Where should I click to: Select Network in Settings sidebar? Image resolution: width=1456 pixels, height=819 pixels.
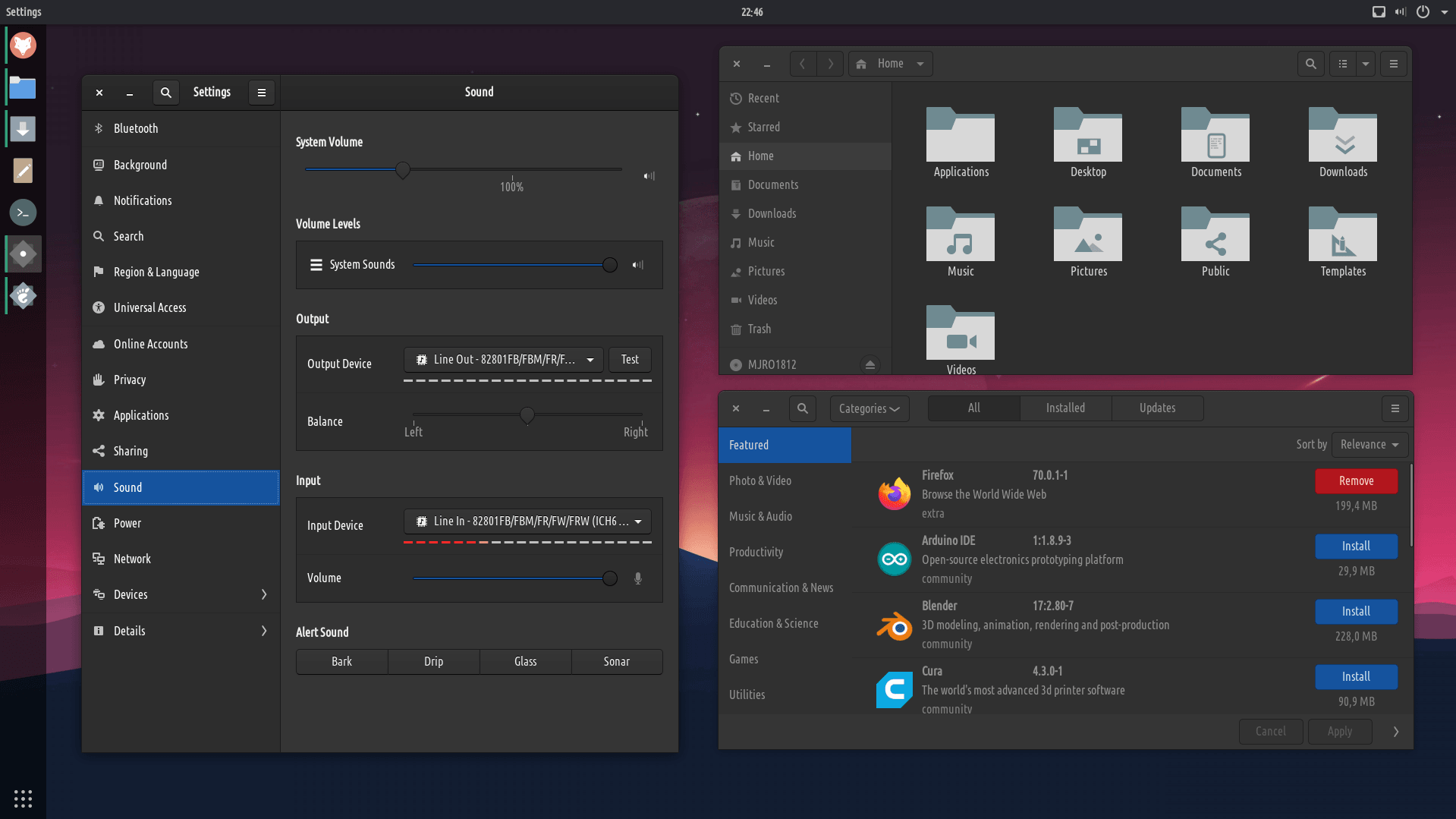pos(132,559)
